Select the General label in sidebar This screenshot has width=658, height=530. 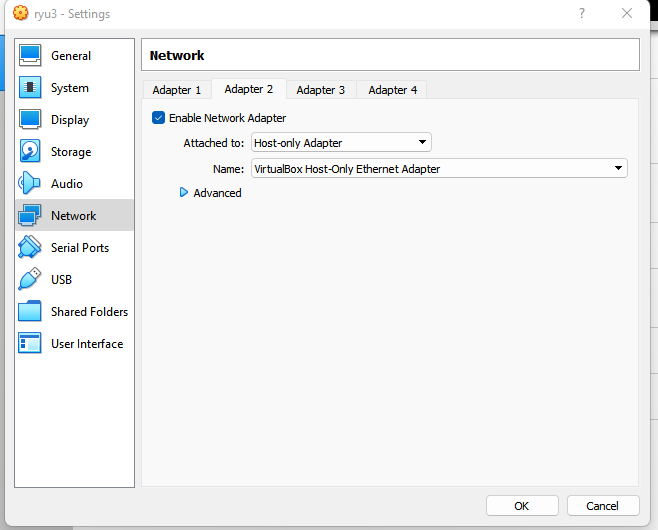71,56
